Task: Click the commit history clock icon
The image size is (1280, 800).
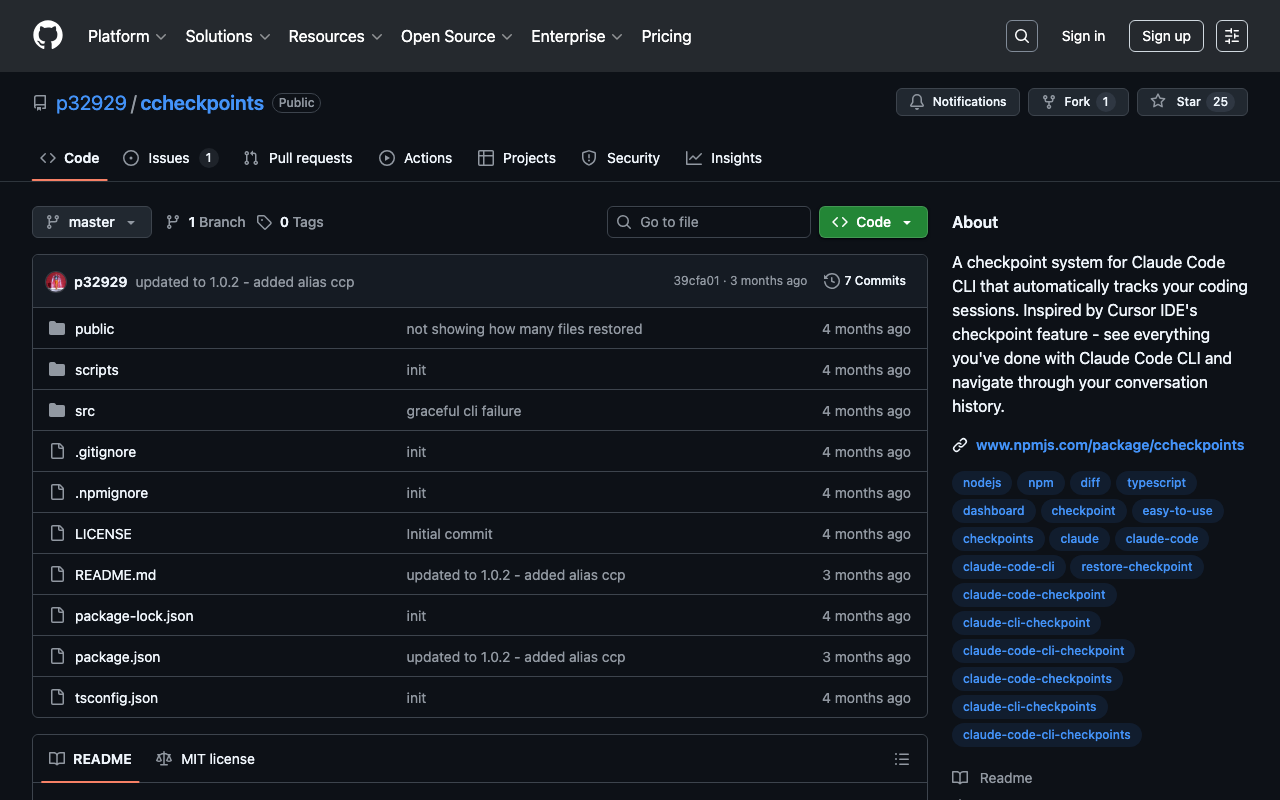Action: point(831,281)
